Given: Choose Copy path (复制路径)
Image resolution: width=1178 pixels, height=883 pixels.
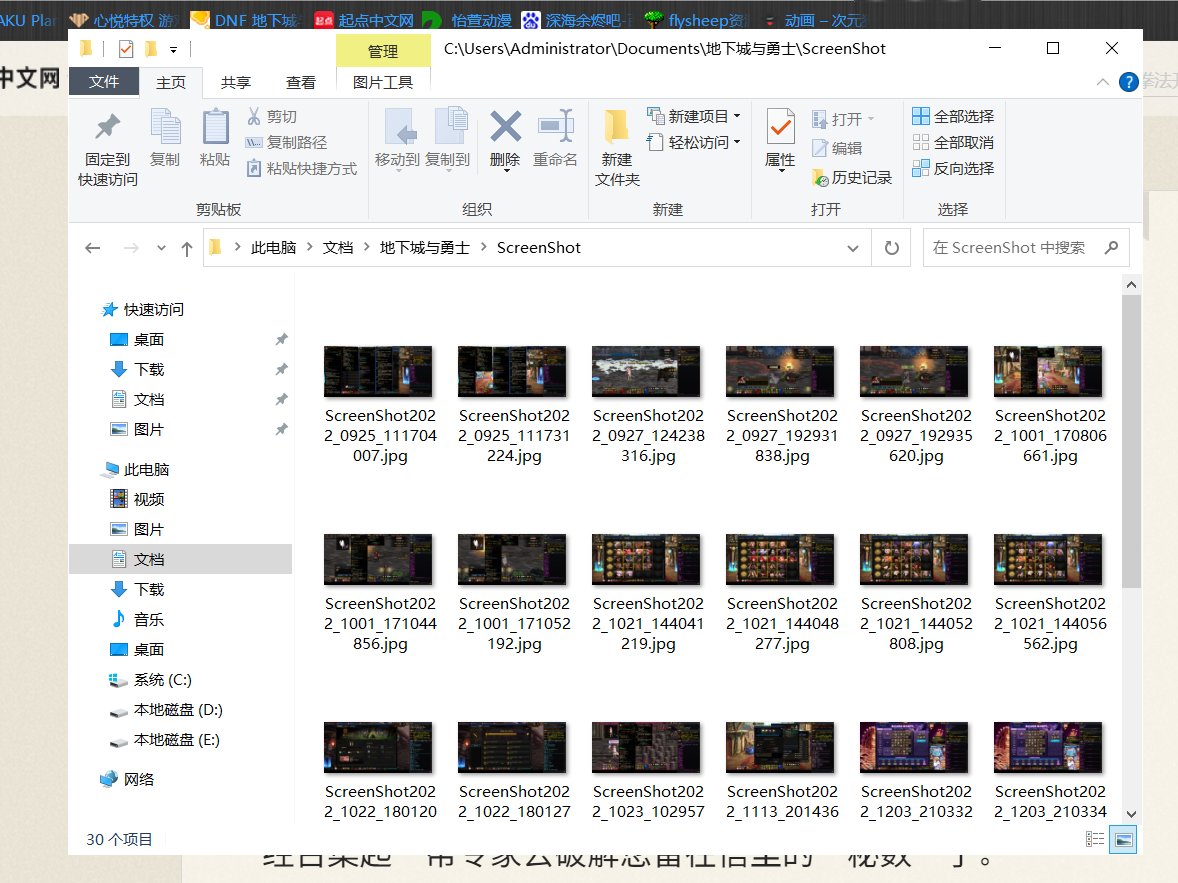Looking at the screenshot, I should point(286,142).
